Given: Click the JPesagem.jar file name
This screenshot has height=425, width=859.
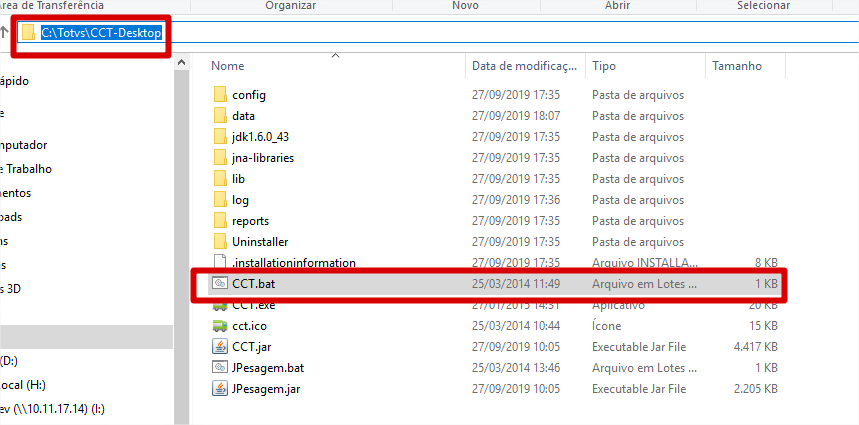Looking at the screenshot, I should [x=266, y=389].
